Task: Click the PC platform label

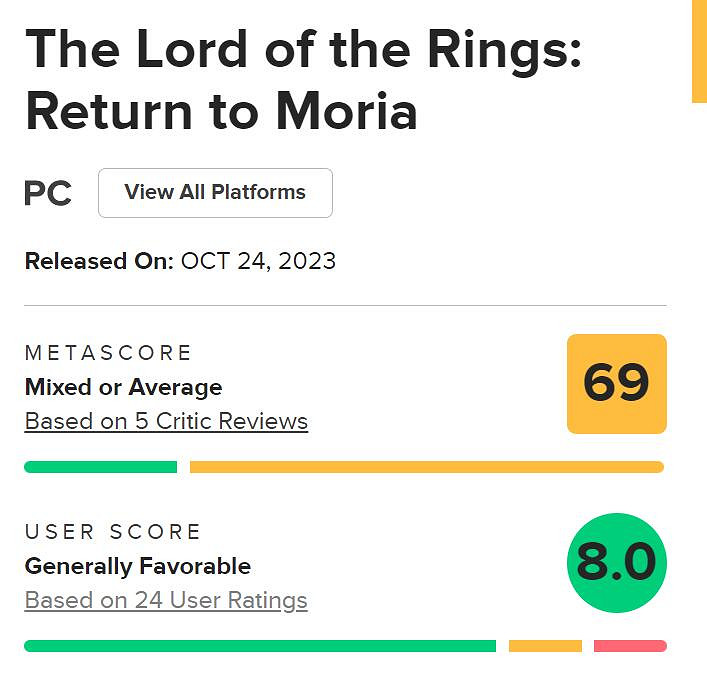Action: [48, 193]
